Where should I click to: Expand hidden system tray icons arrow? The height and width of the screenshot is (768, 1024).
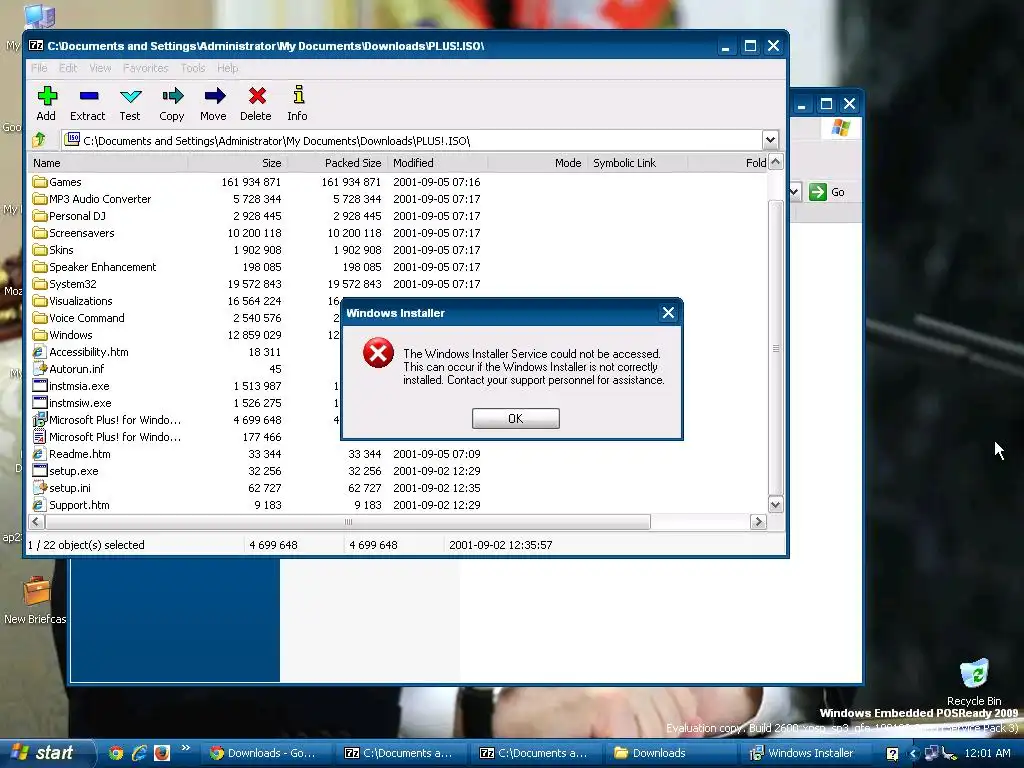[913, 753]
